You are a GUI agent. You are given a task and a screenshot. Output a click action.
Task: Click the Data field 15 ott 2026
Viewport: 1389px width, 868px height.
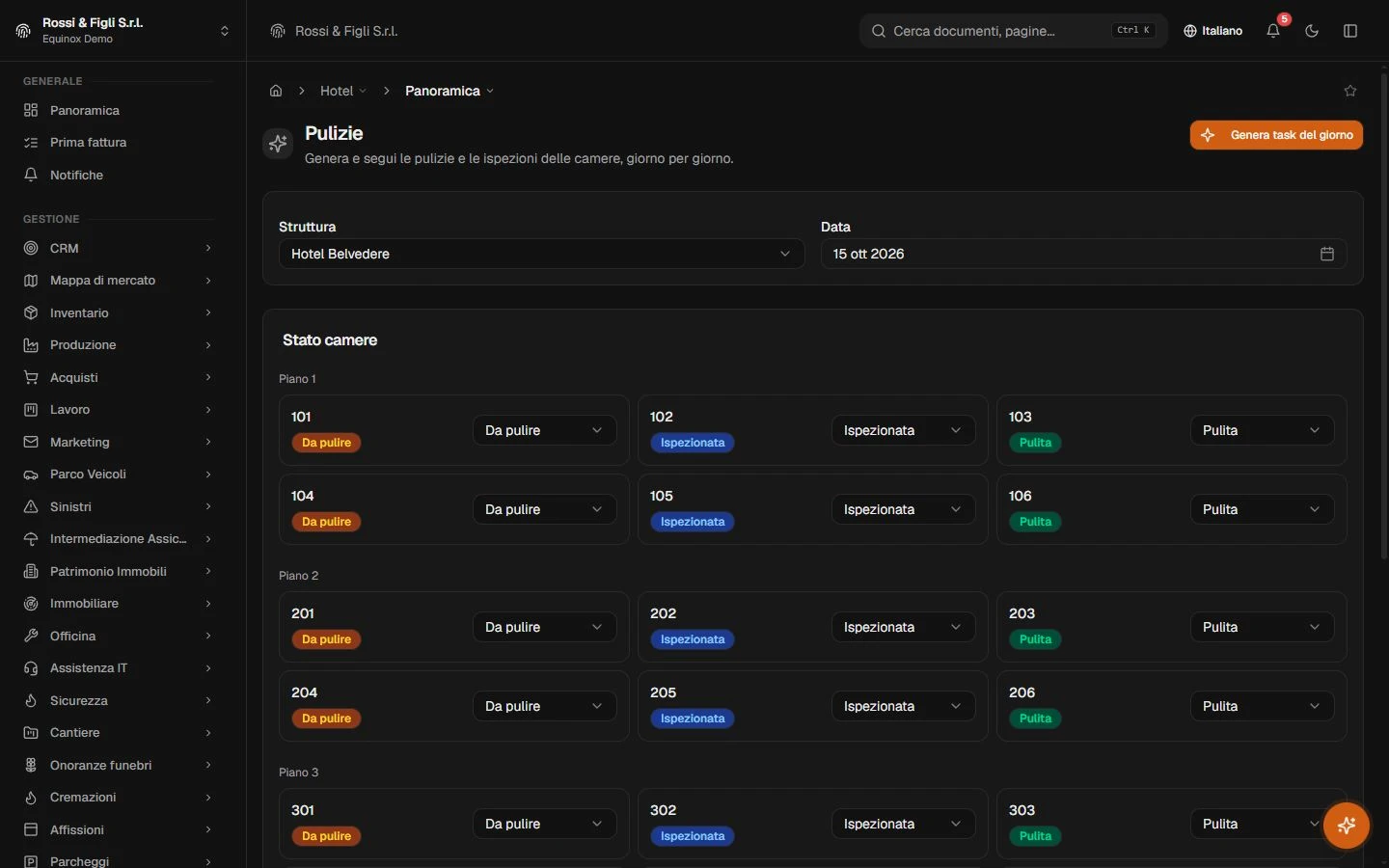(1083, 254)
